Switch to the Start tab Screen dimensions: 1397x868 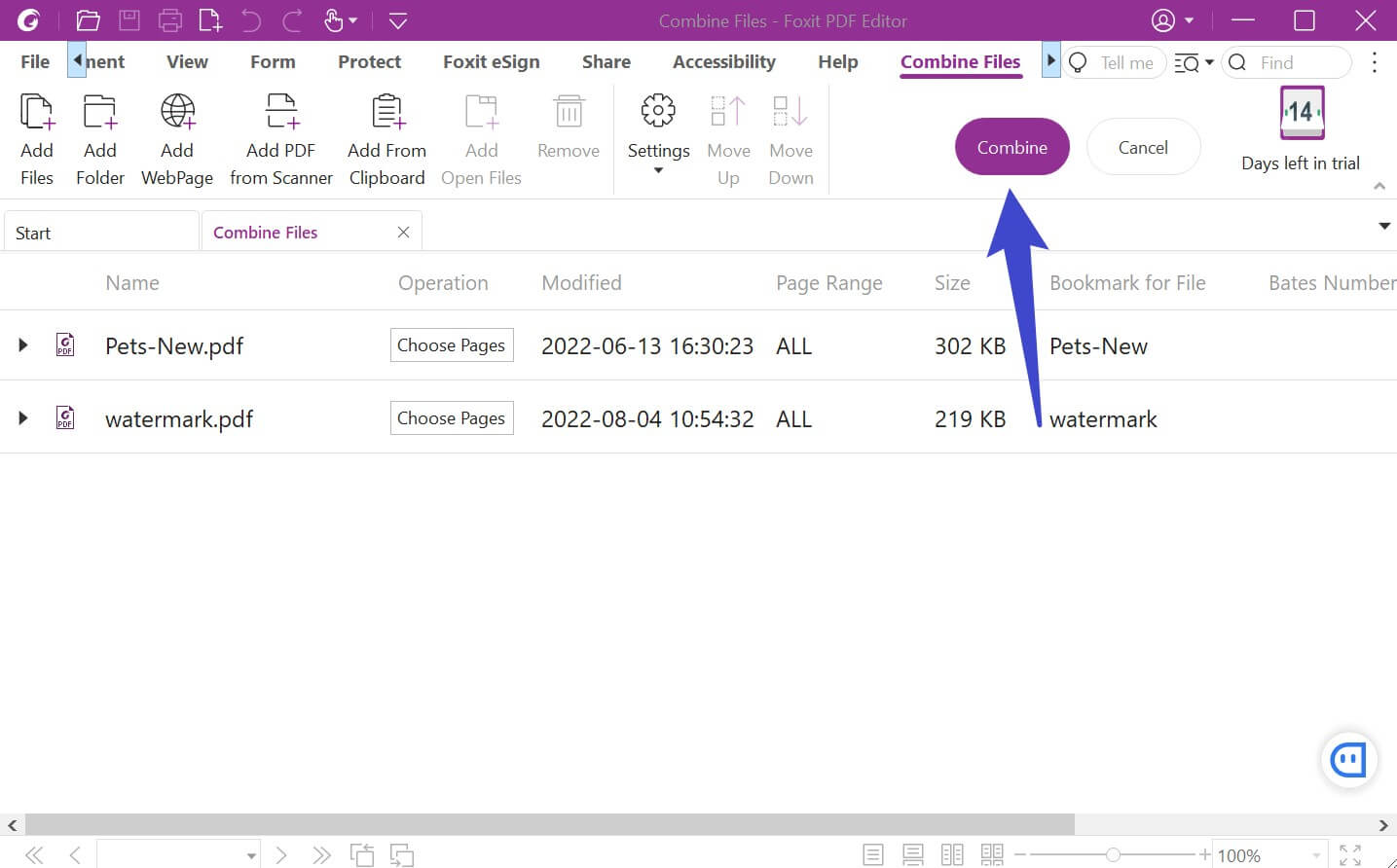[x=32, y=232]
